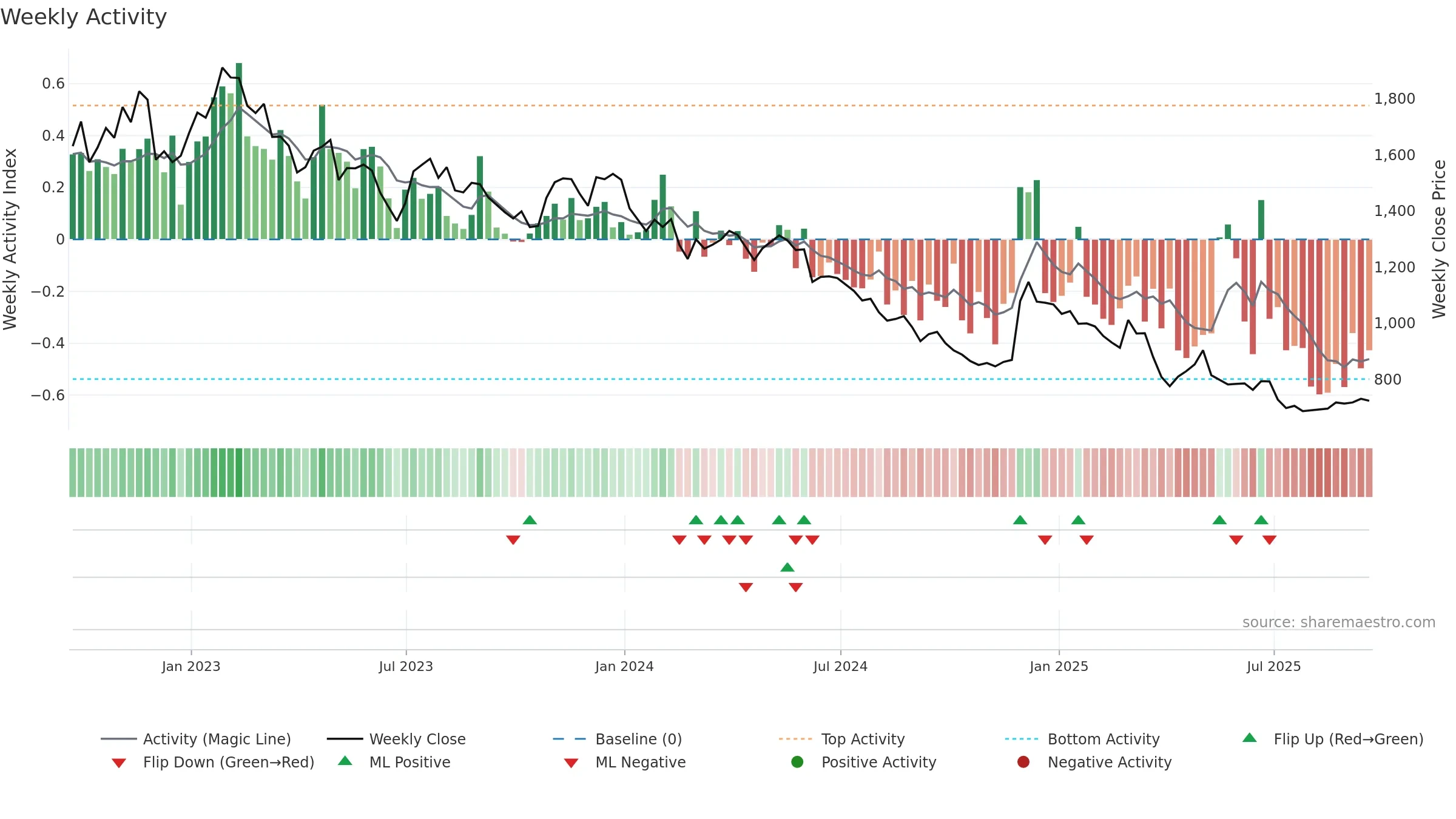Click the Weekly Close Price axis title
Screen dimensions: 1456x819
(x=1439, y=239)
